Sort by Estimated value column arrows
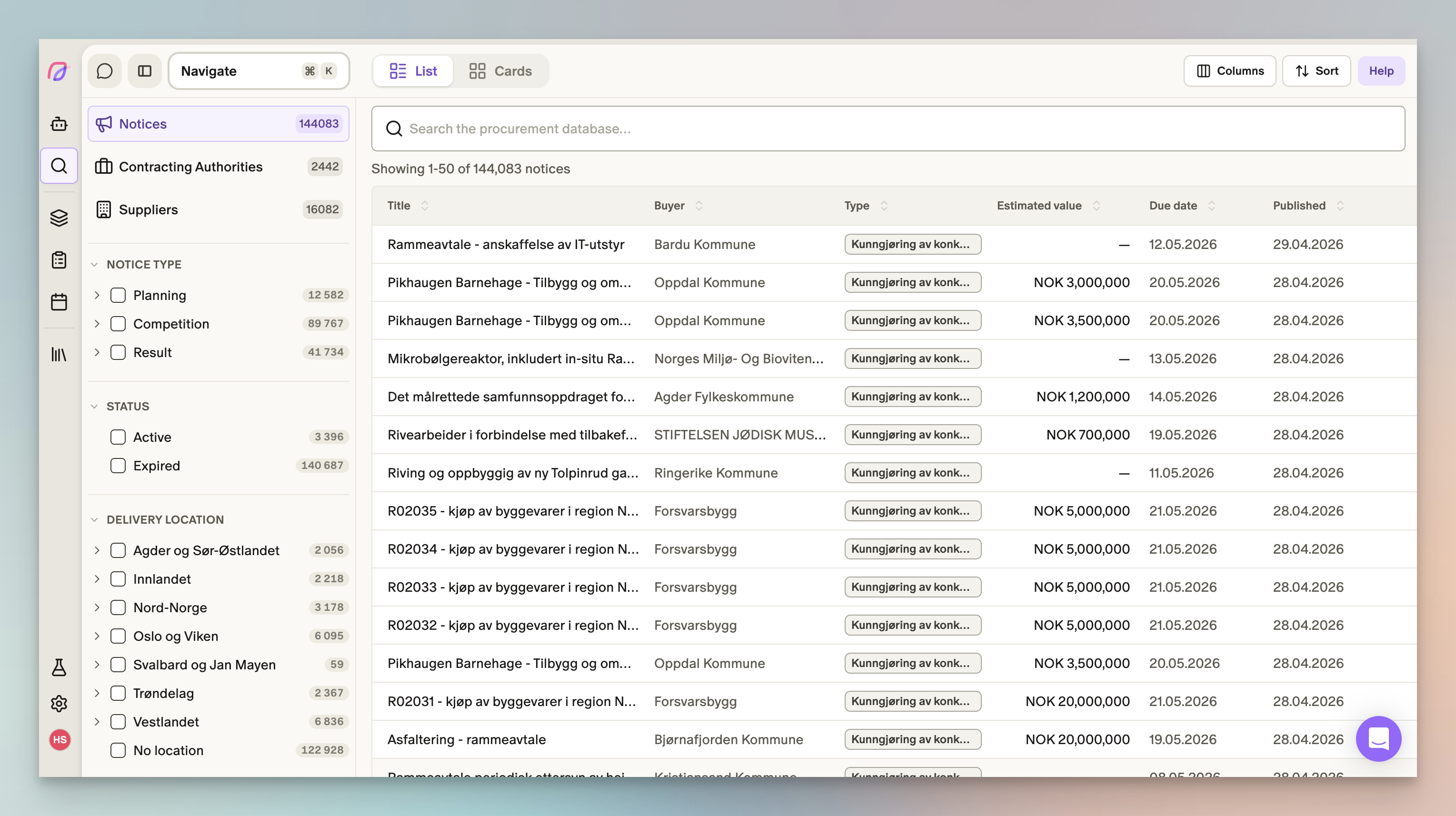This screenshot has height=816, width=1456. (1096, 206)
